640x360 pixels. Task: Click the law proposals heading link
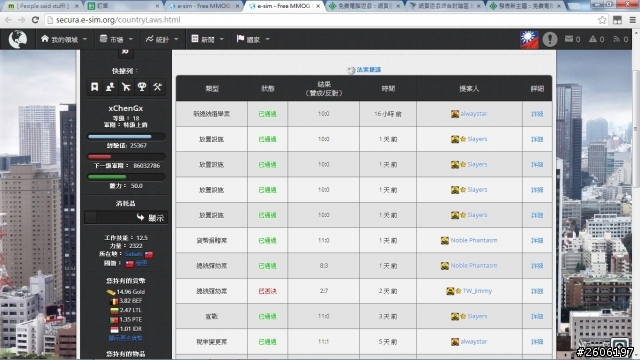point(369,70)
